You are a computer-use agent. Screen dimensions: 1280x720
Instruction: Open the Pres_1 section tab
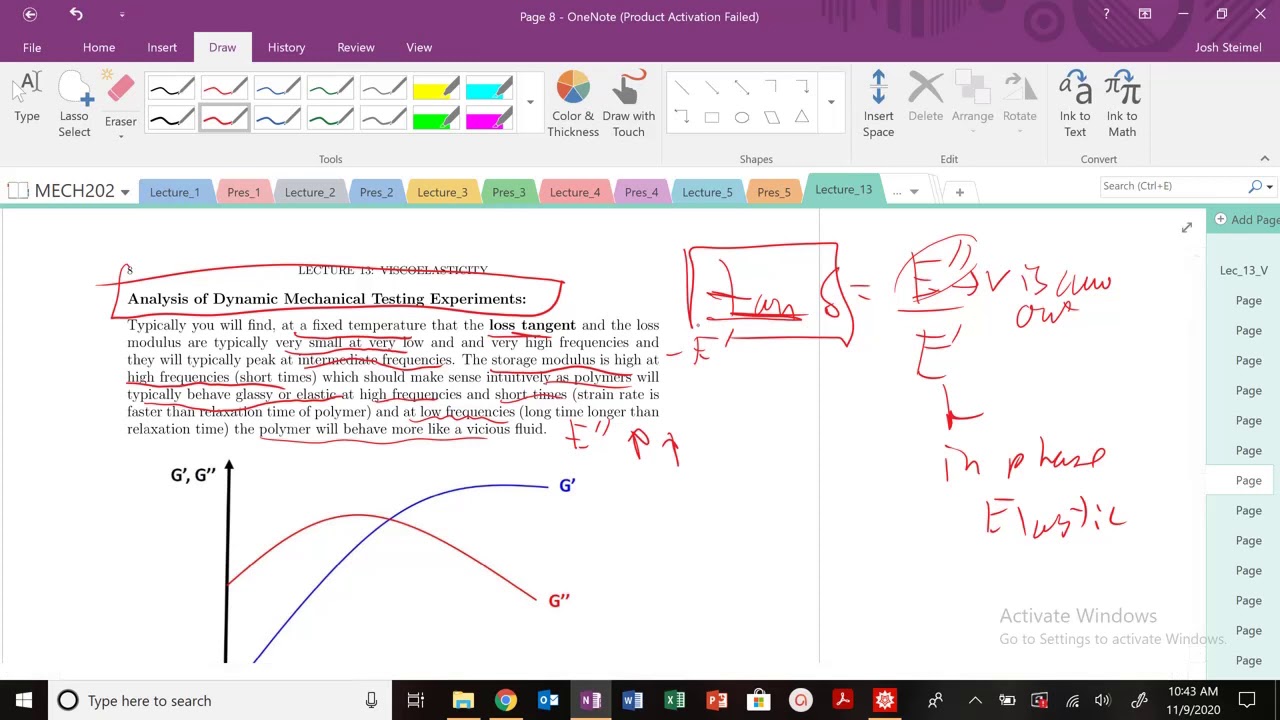[243, 192]
